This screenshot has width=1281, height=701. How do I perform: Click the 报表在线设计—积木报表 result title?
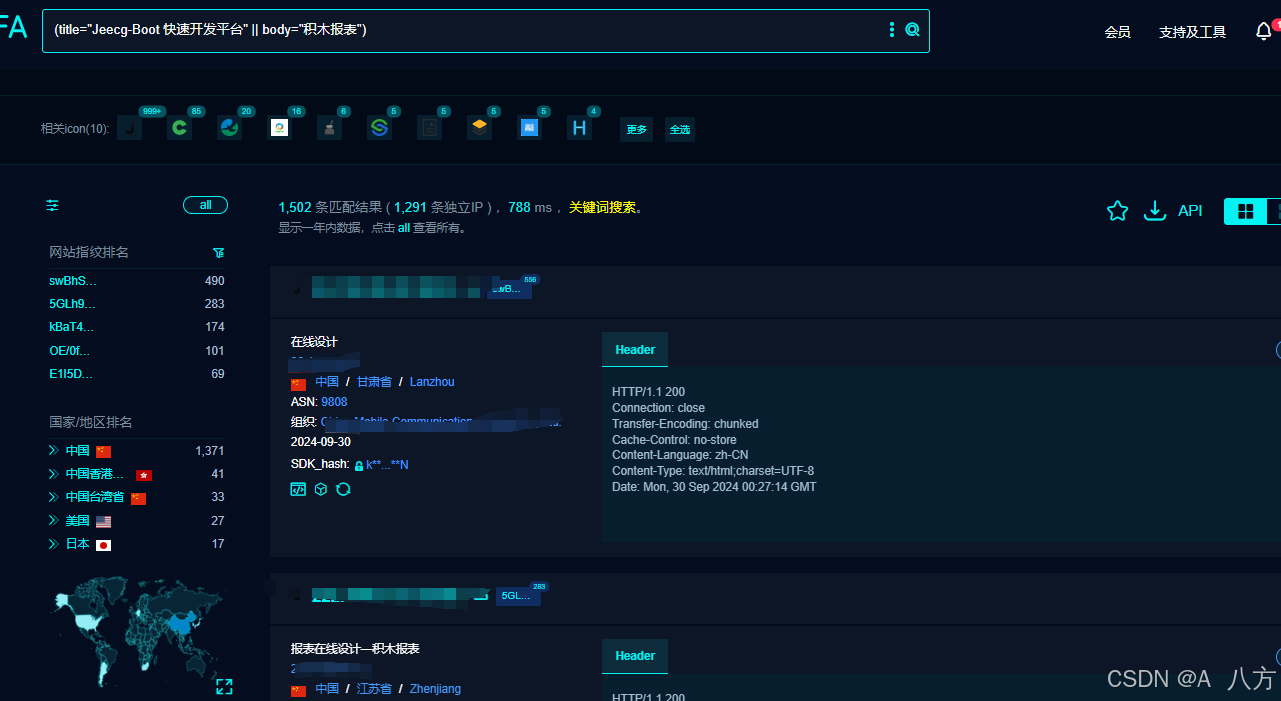click(x=355, y=649)
